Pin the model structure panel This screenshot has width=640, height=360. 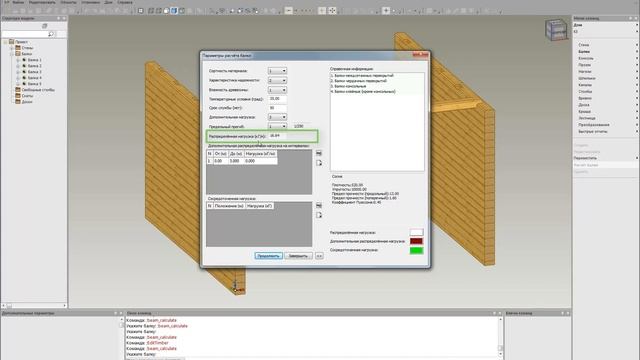point(58,18)
